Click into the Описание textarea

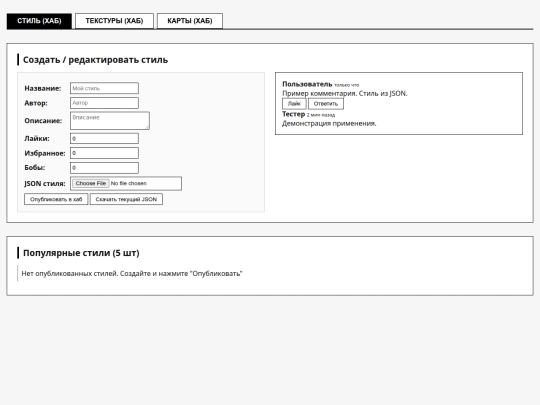[110, 121]
